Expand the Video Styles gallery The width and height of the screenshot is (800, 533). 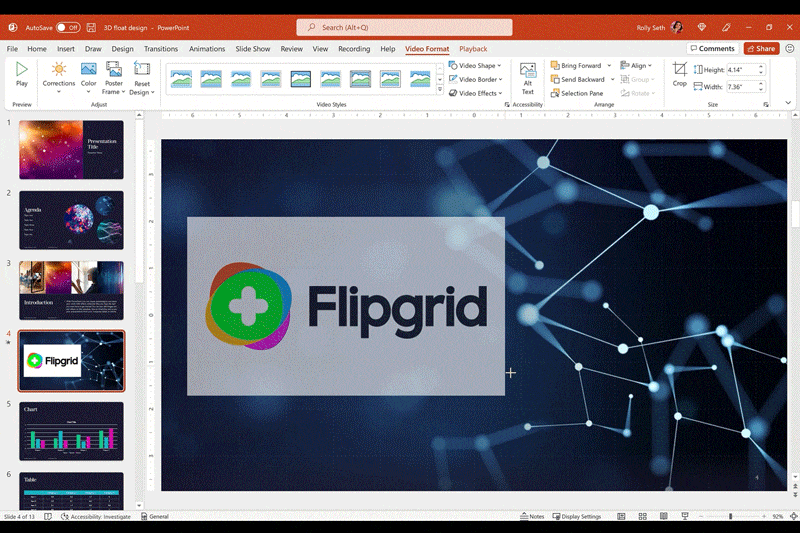point(440,90)
